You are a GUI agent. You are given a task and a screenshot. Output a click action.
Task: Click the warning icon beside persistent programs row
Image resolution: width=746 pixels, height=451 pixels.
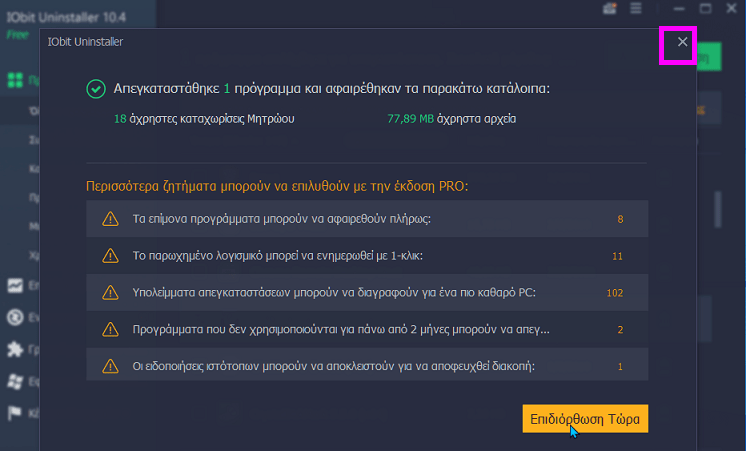click(x=110, y=219)
